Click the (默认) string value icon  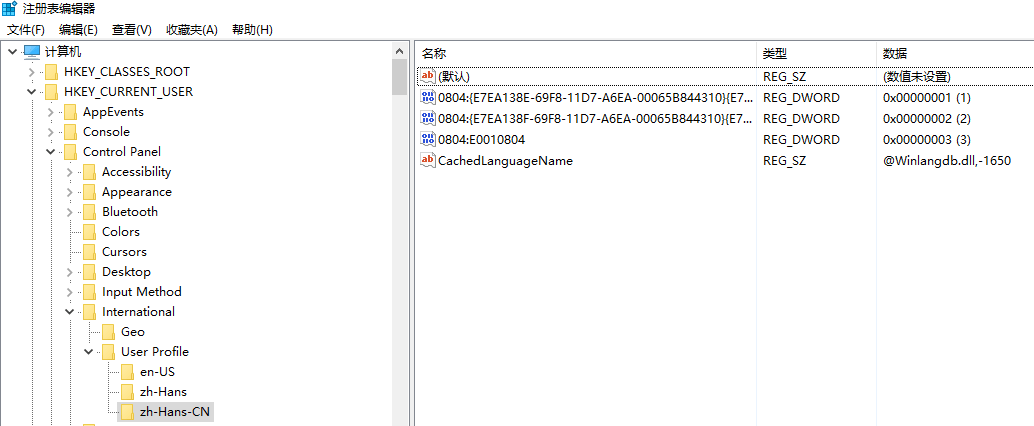(x=428, y=76)
